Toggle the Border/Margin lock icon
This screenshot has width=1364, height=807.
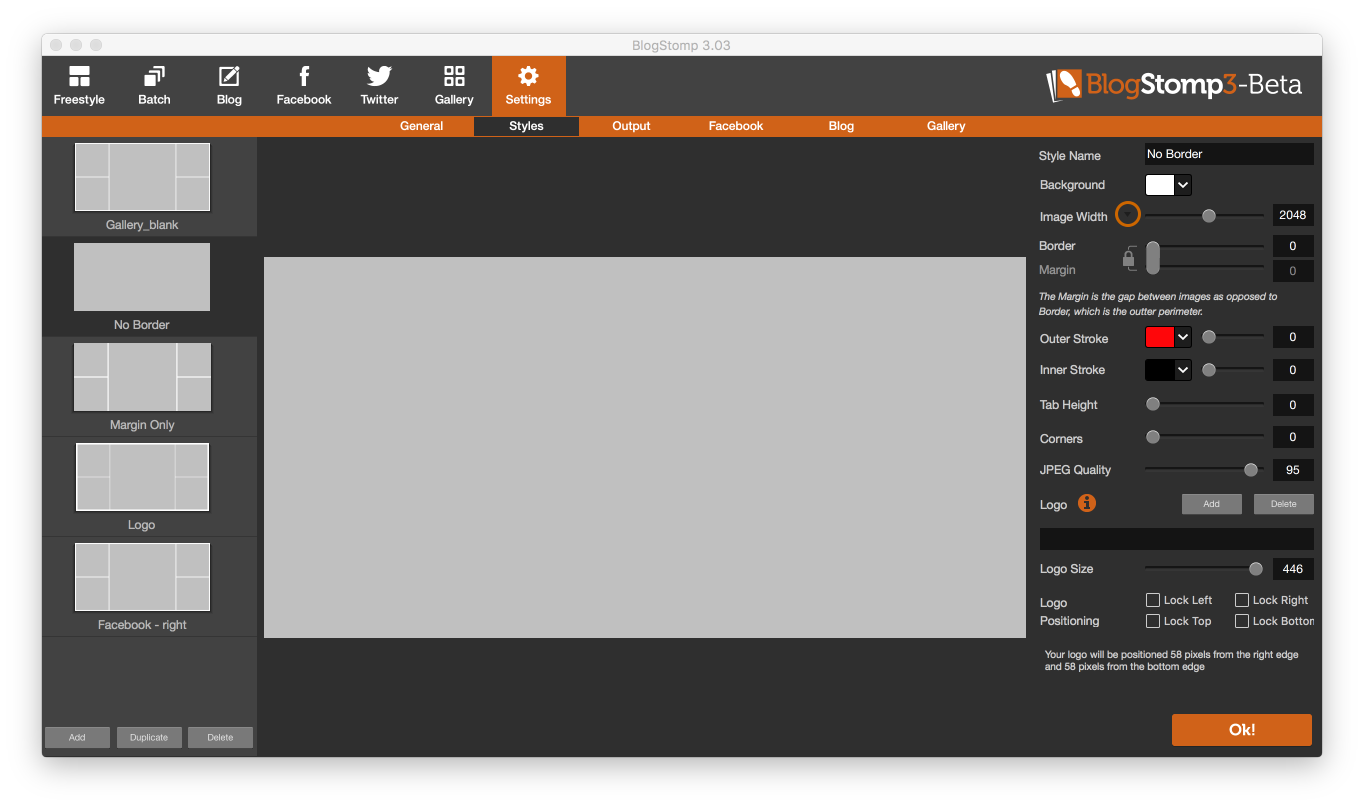point(1129,258)
